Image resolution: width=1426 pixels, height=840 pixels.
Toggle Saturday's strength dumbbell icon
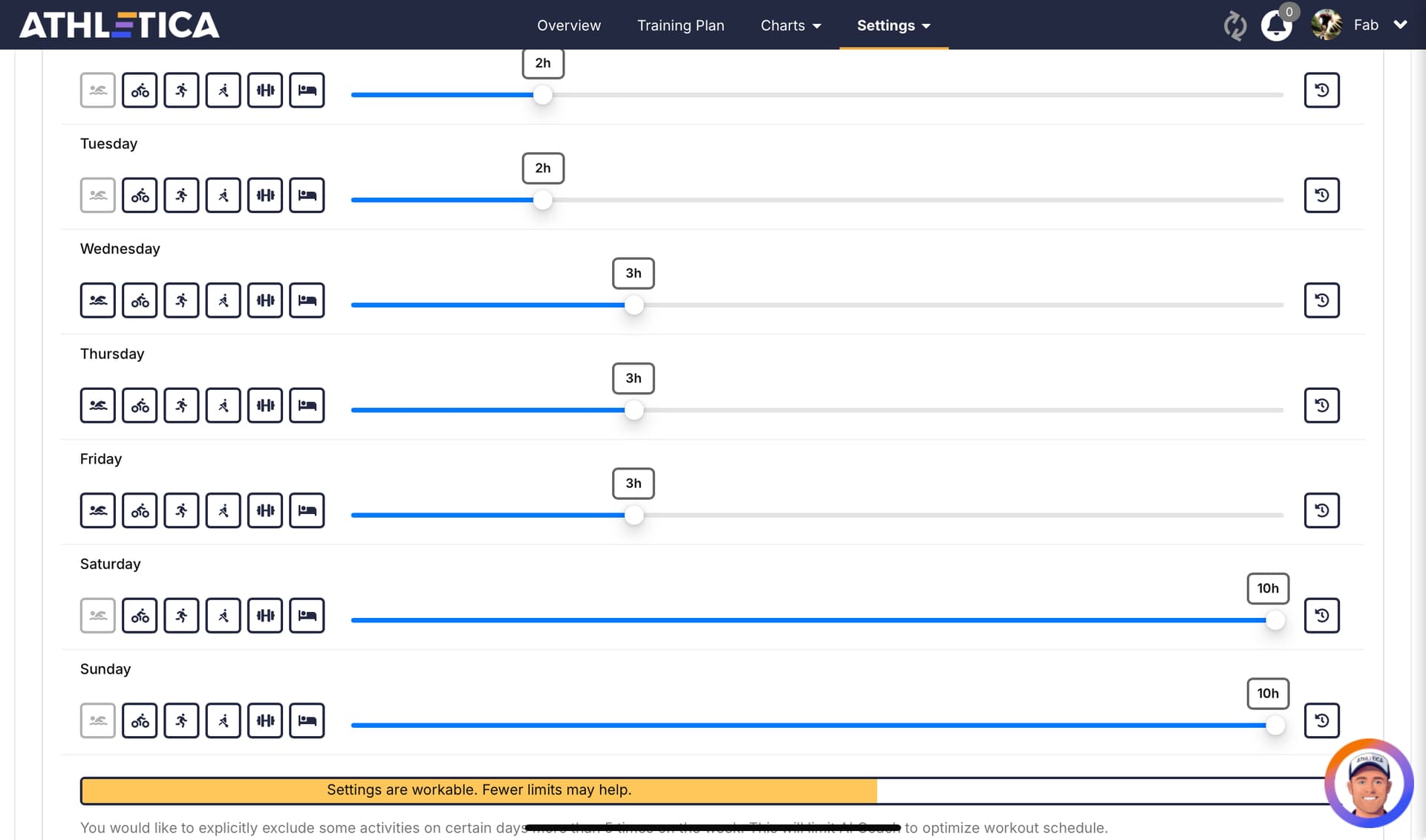(x=265, y=616)
